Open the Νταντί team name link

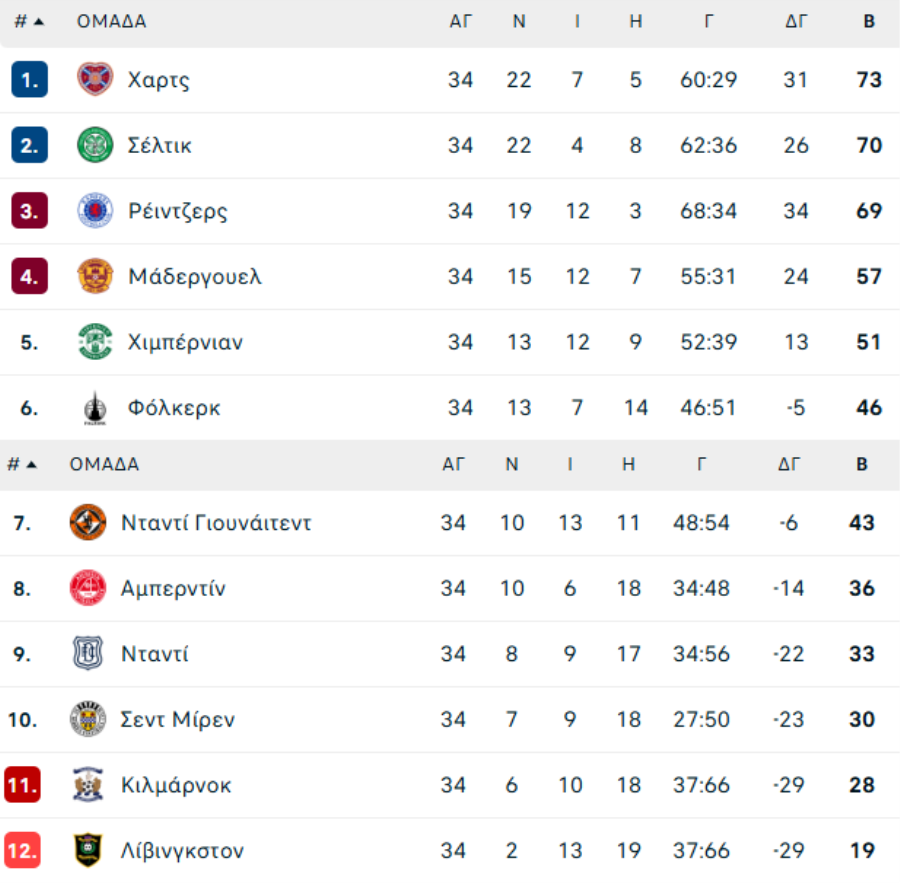tap(154, 654)
